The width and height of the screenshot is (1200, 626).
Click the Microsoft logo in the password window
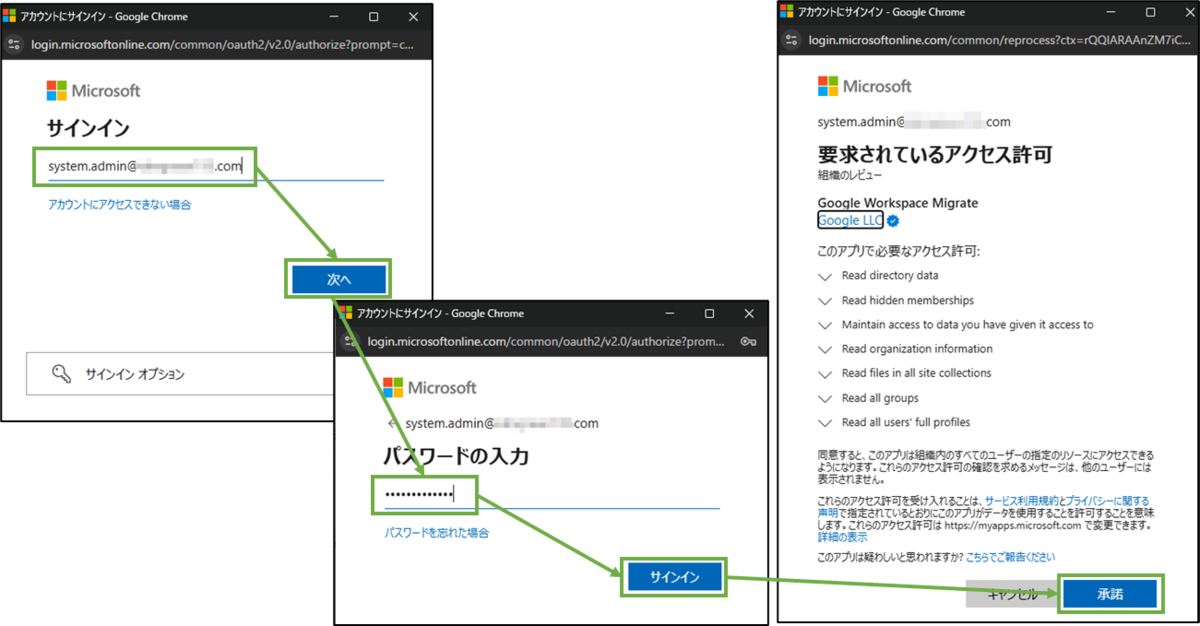[x=430, y=388]
